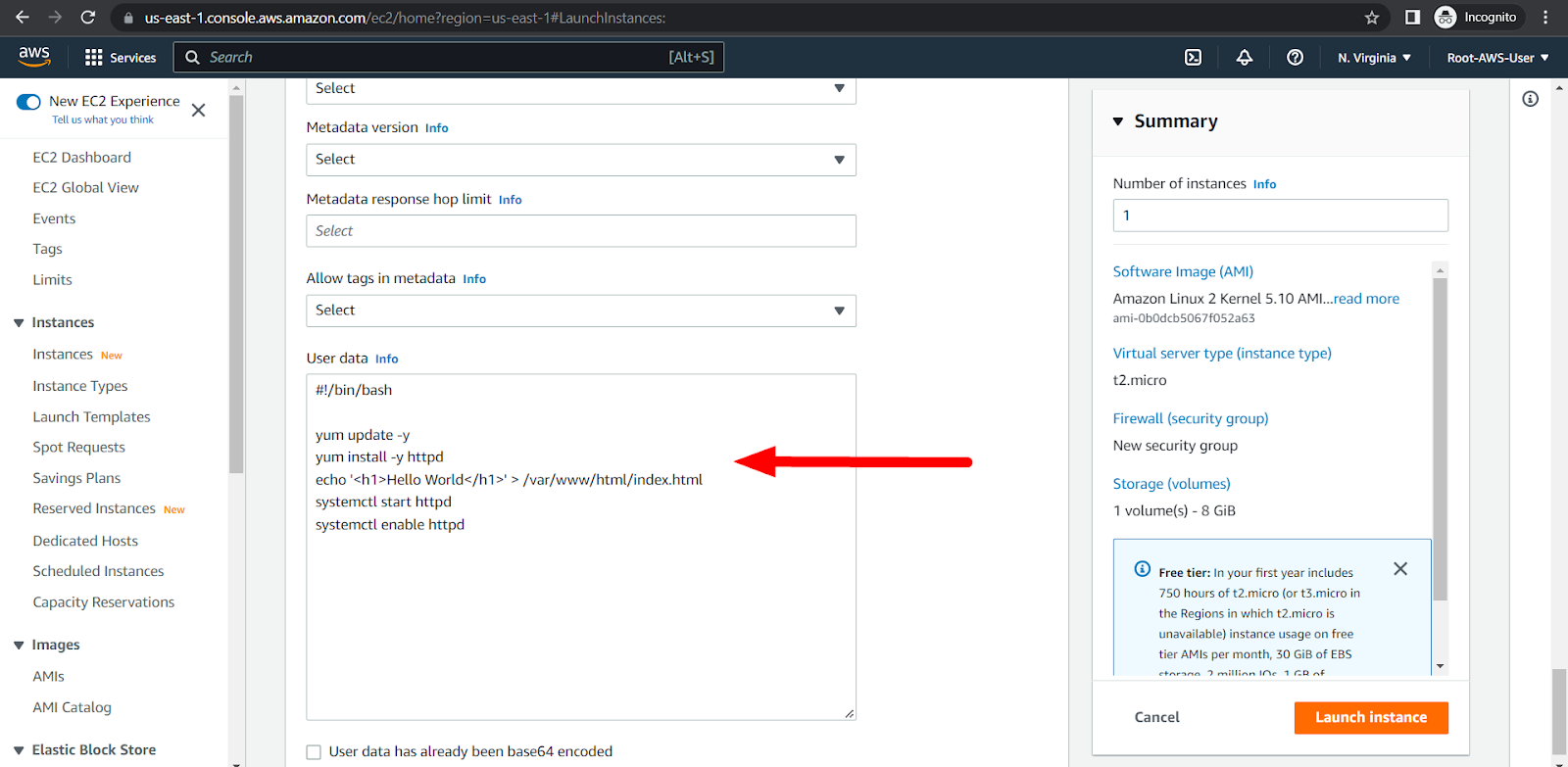The width and height of the screenshot is (1568, 767).
Task: Go forward in browser history
Action: 55,18
